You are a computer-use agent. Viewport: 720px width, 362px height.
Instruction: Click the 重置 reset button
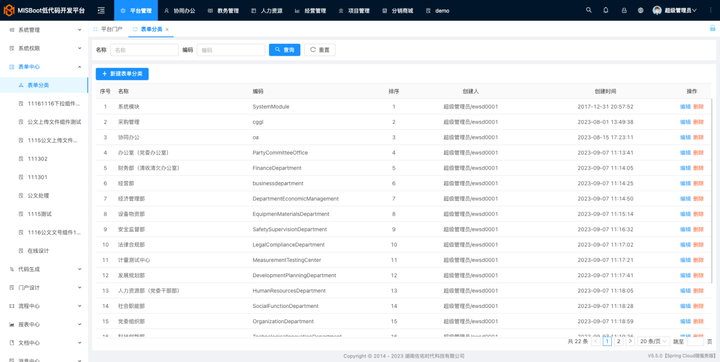320,50
